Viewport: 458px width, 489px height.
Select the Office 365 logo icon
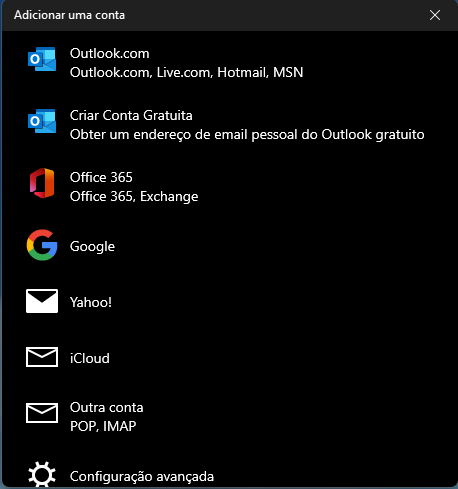click(x=42, y=183)
